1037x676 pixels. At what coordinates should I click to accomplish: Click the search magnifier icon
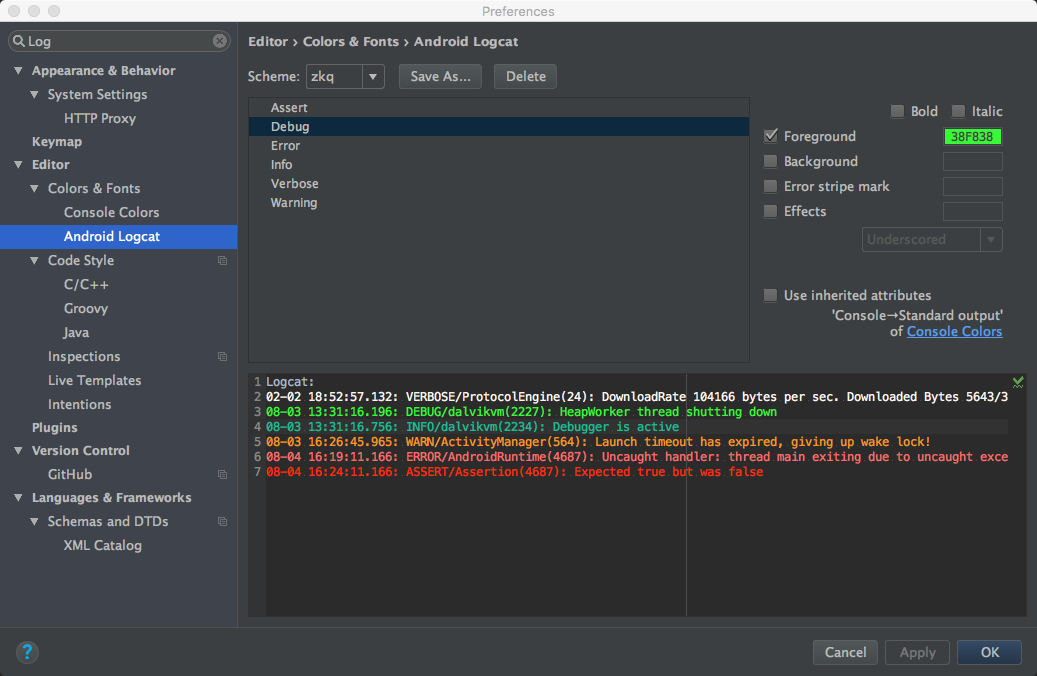coord(19,41)
